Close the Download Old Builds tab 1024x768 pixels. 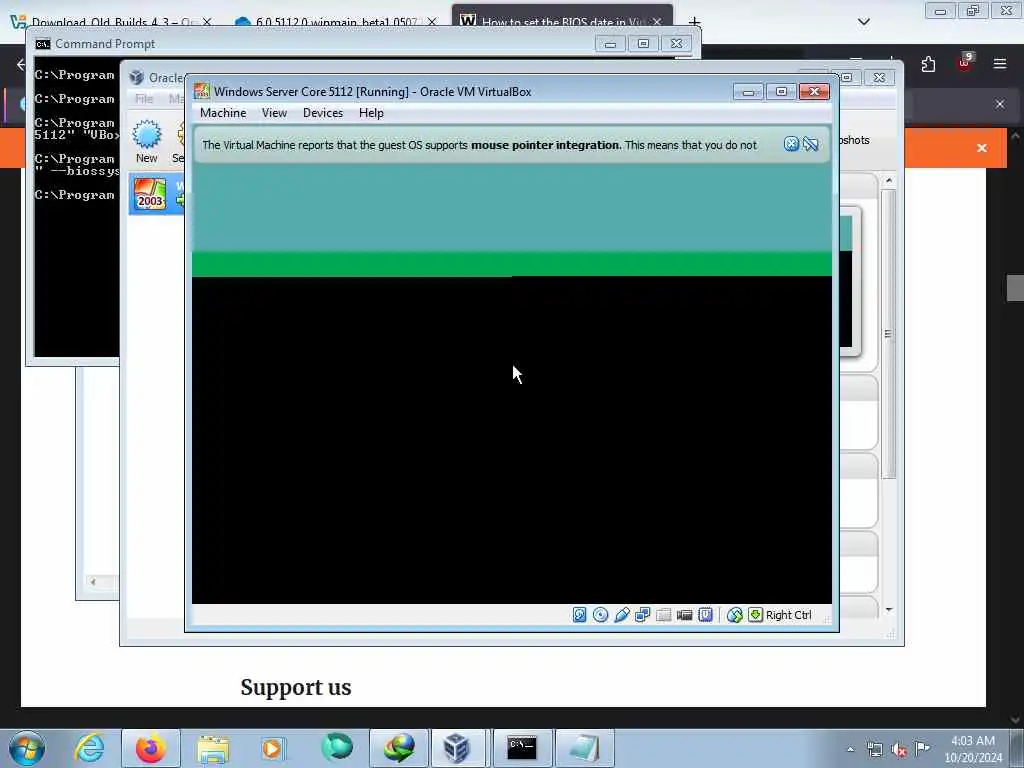click(x=207, y=22)
